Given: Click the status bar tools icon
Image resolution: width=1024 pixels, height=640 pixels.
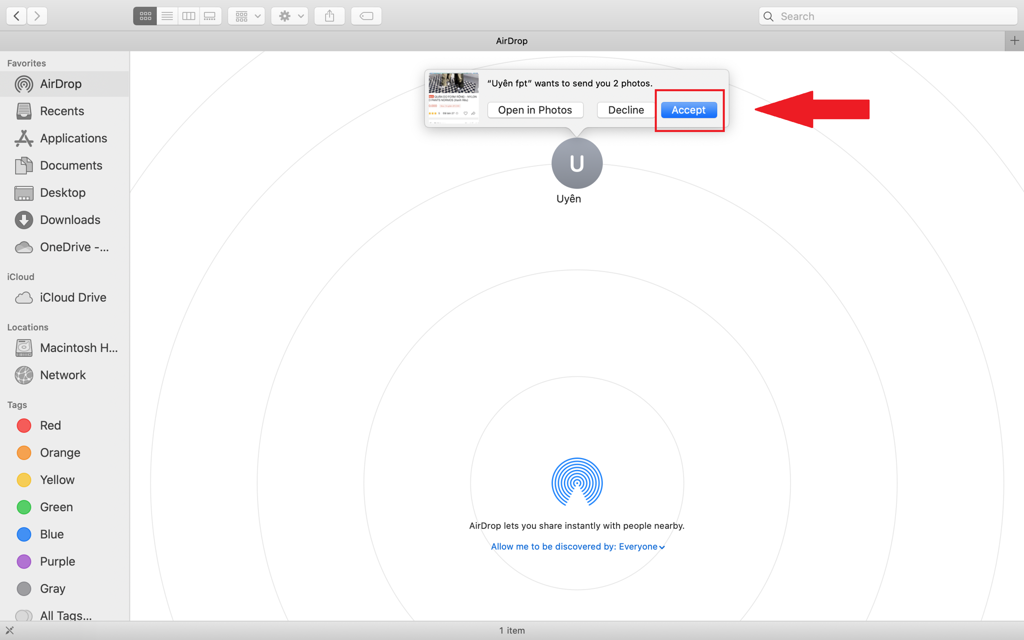Looking at the screenshot, I should (x=9, y=630).
